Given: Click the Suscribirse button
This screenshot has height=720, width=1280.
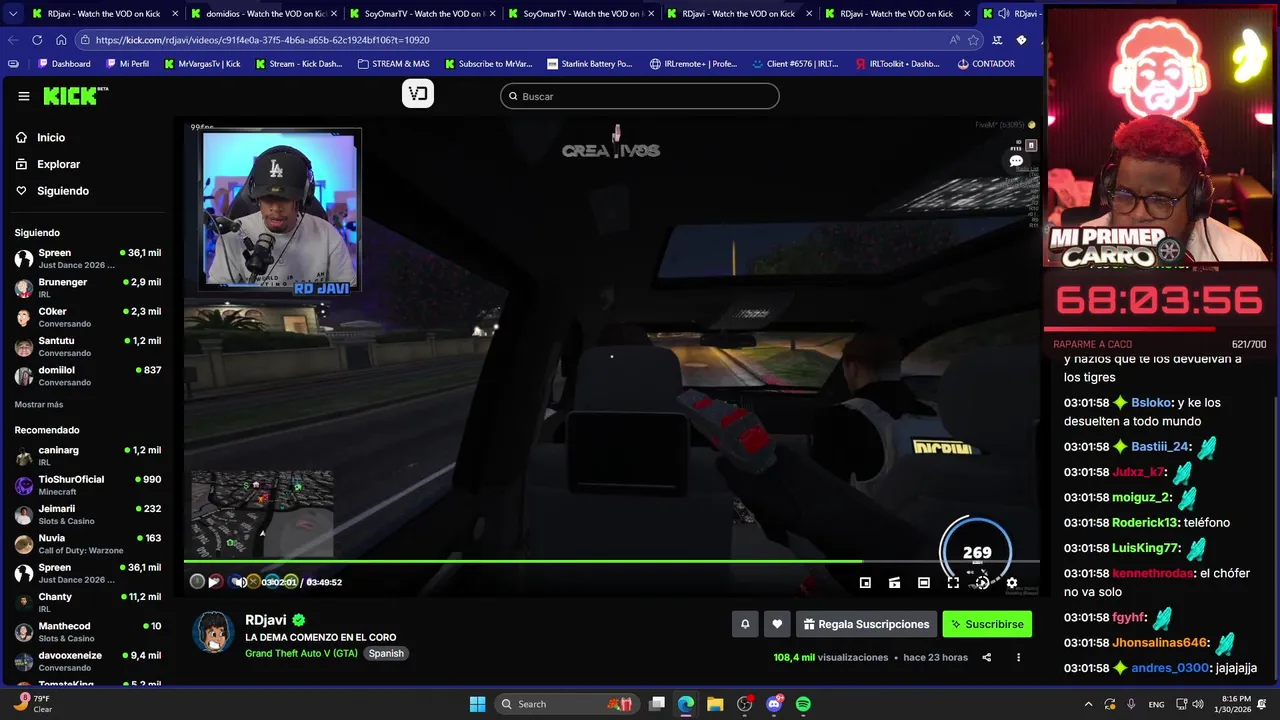Looking at the screenshot, I should click(x=987, y=624).
